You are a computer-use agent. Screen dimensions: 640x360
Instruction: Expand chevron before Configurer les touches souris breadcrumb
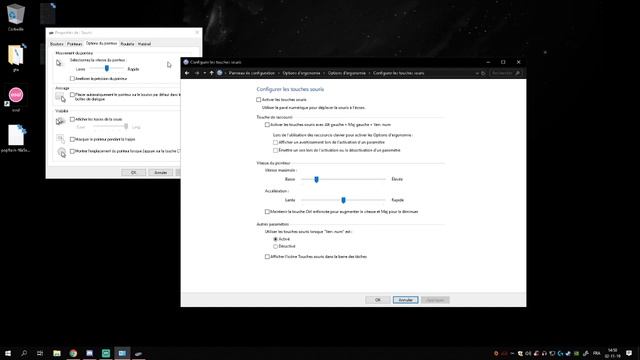point(369,73)
